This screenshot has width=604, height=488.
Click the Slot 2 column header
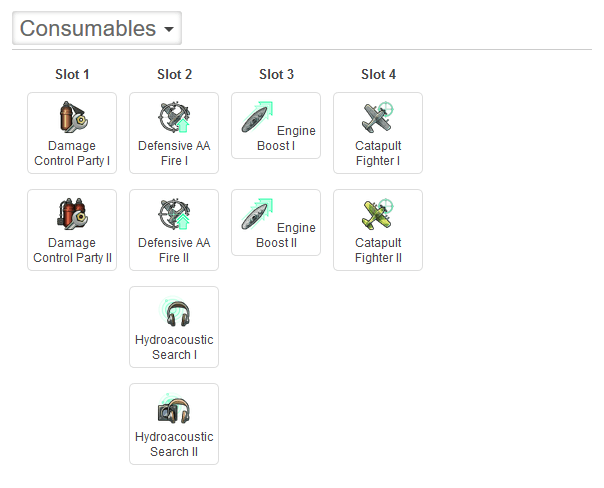(x=174, y=74)
